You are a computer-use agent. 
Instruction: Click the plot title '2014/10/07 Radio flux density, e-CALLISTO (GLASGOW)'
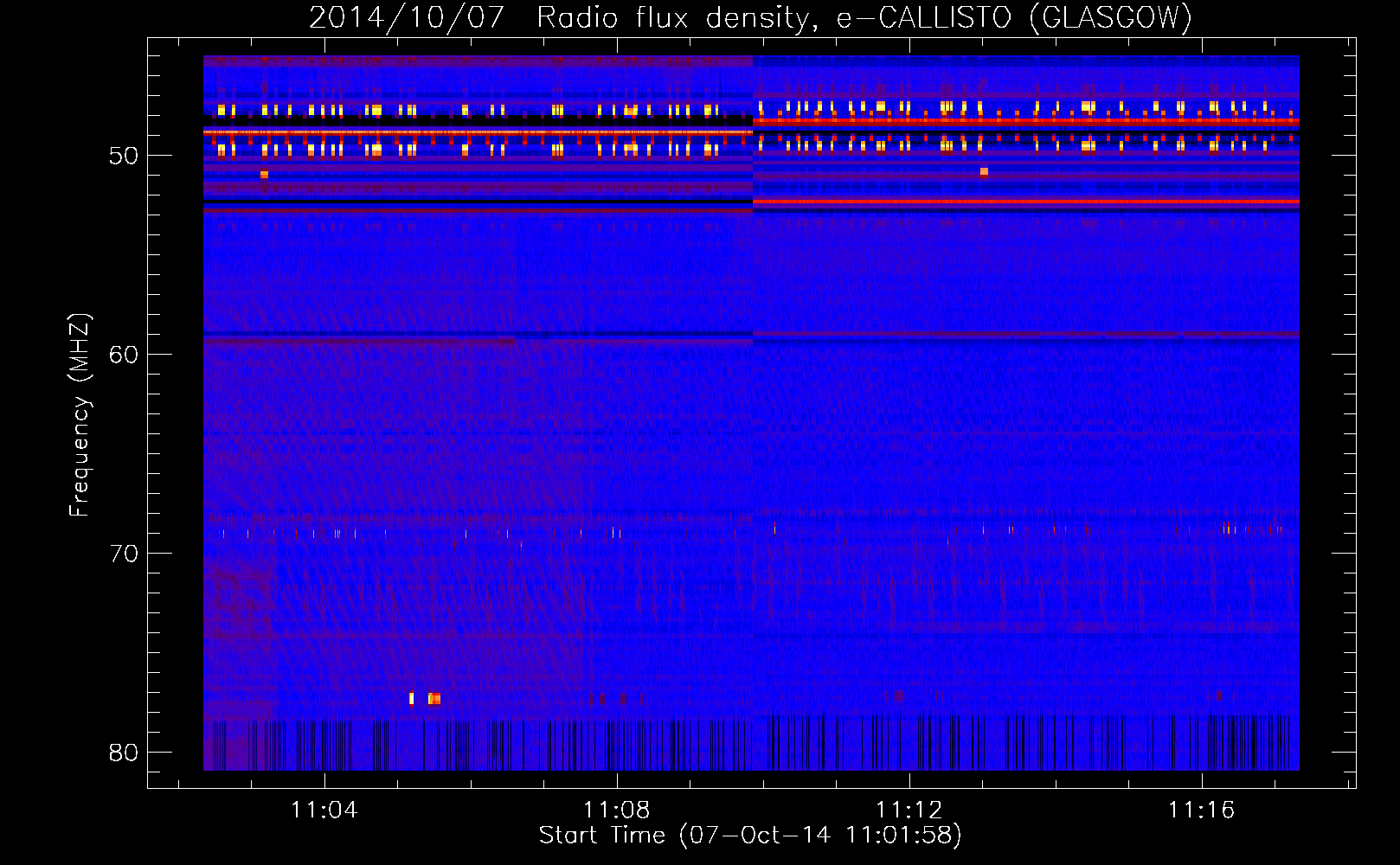(750, 17)
